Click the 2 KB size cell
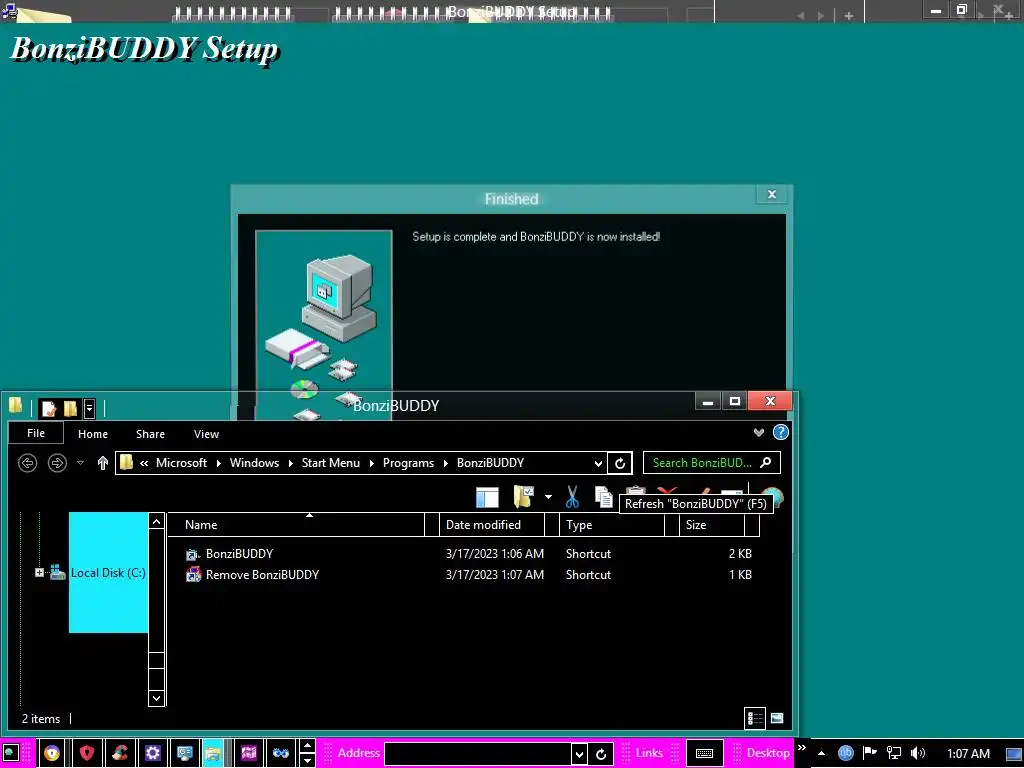The image size is (1024, 768). coord(740,554)
